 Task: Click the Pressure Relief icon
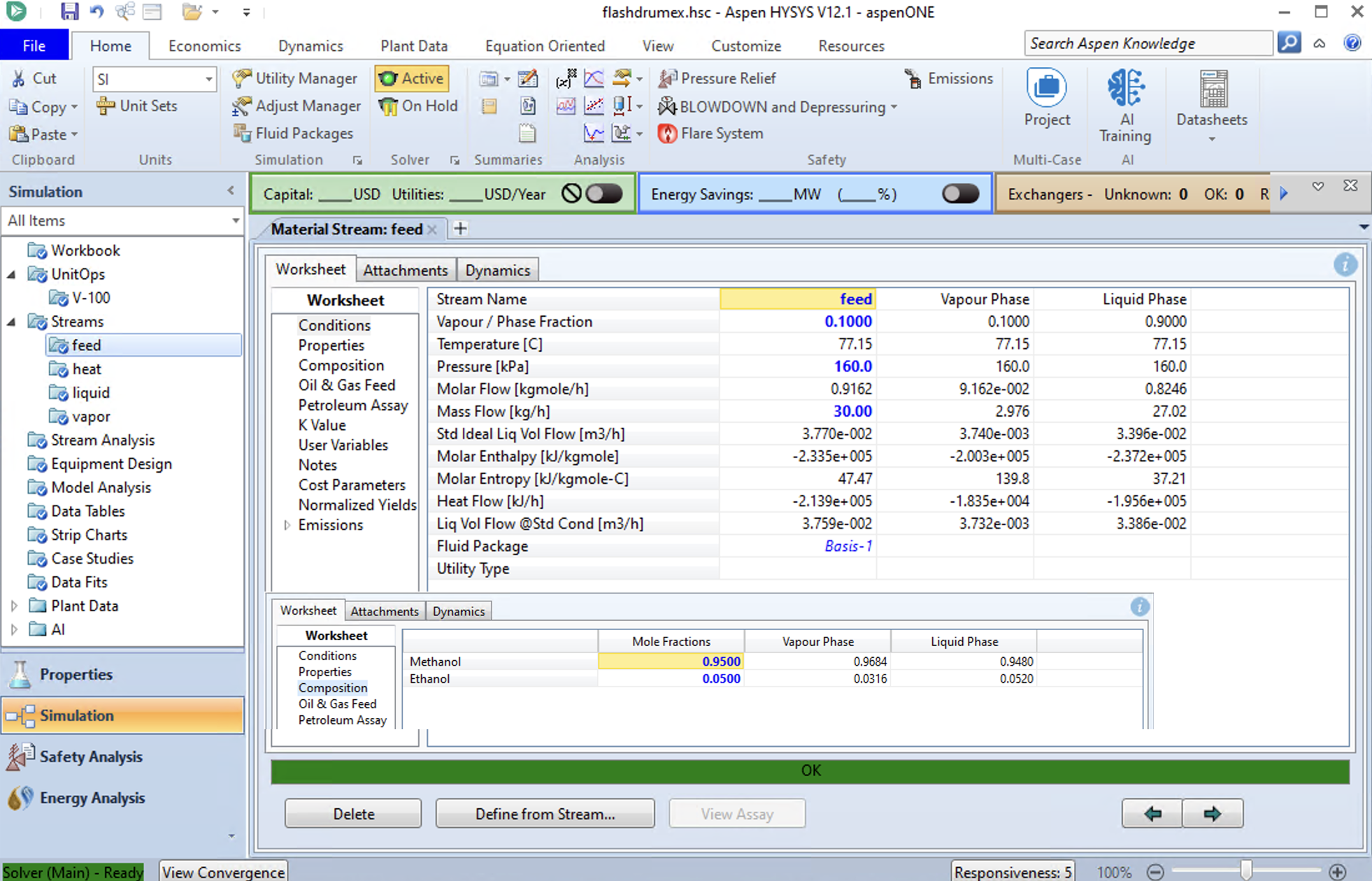point(668,78)
